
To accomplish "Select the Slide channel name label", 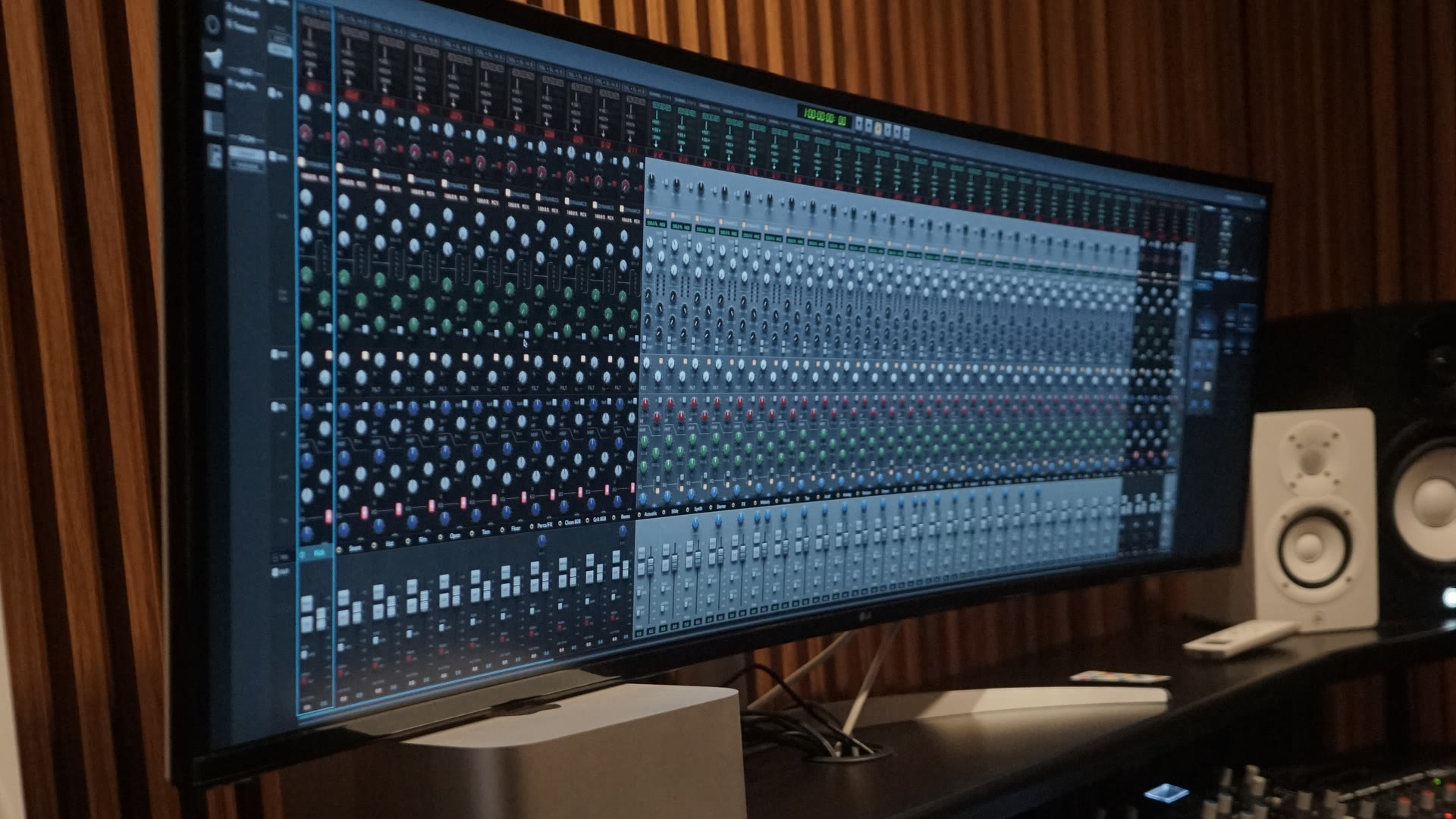I will pyautogui.click(x=674, y=511).
